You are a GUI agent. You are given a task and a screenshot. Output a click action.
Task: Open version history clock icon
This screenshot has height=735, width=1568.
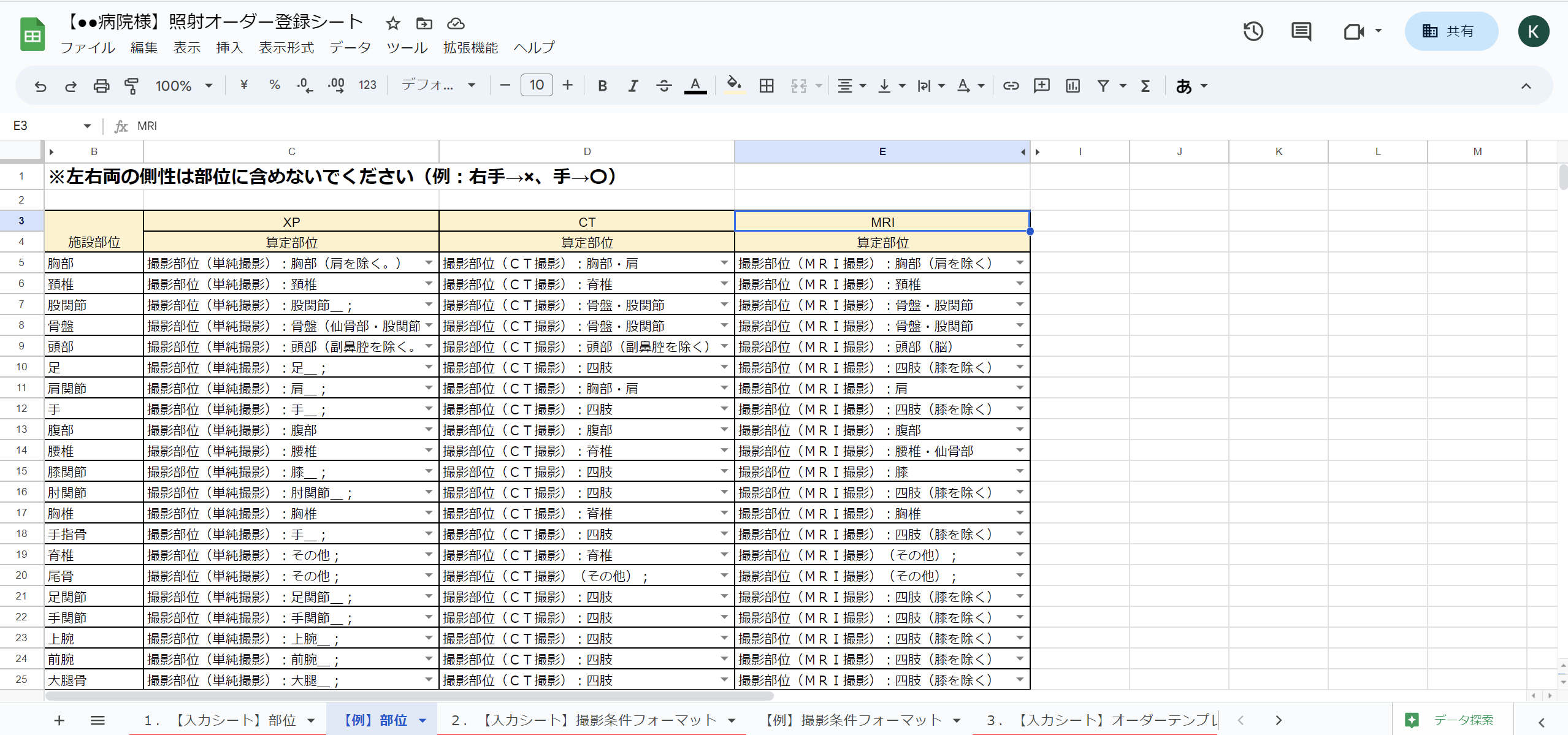(x=1253, y=31)
